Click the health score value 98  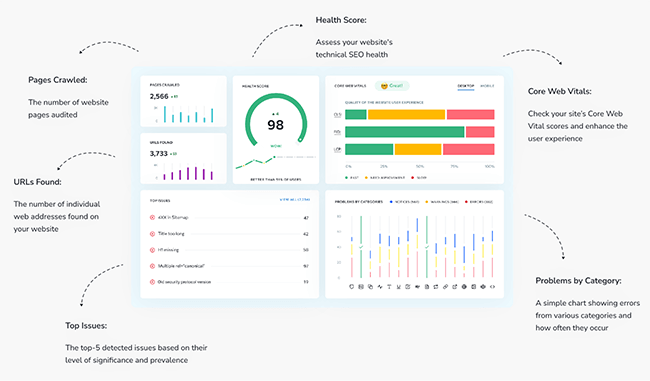[x=276, y=125]
